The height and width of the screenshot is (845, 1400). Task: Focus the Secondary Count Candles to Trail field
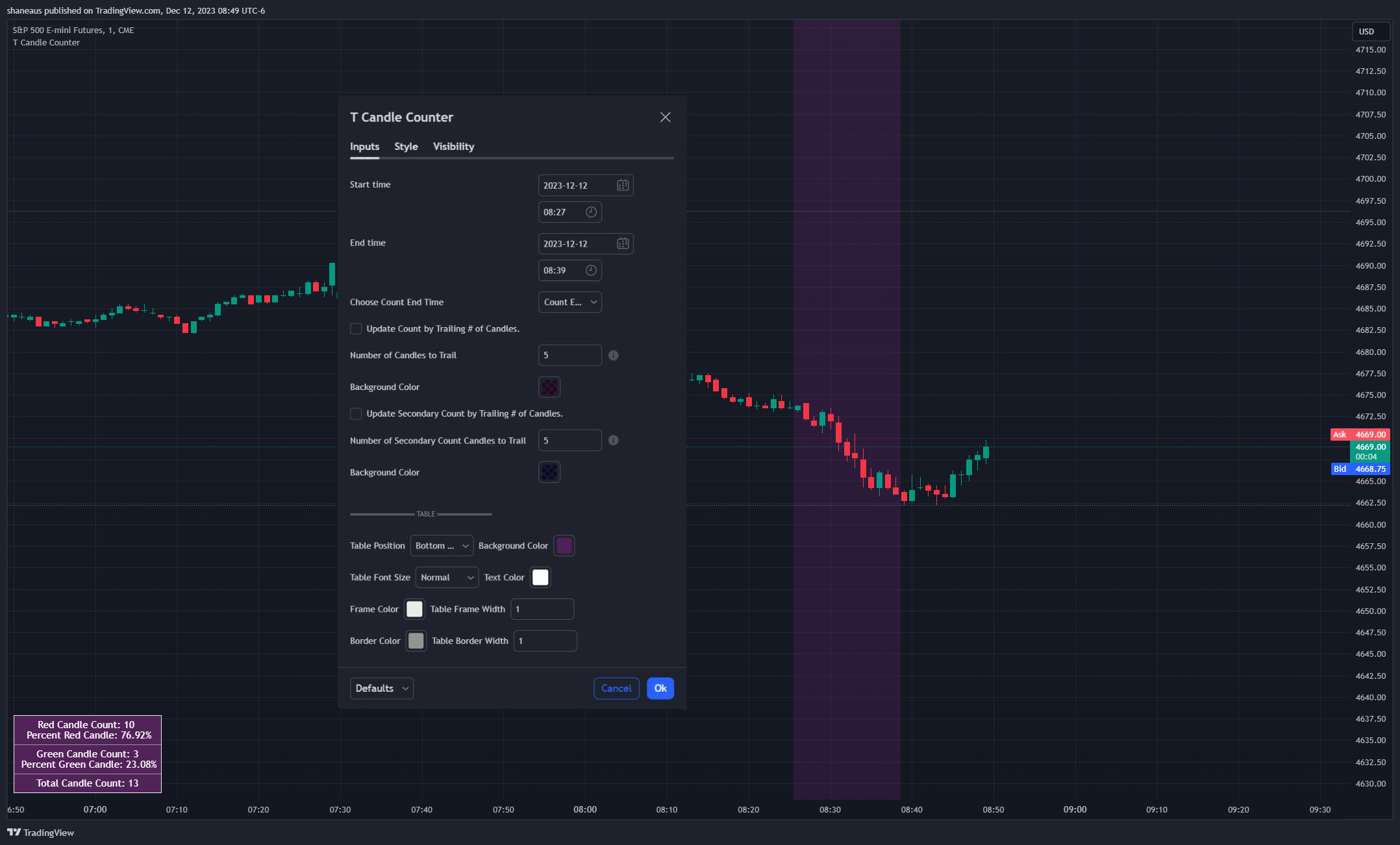(570, 441)
